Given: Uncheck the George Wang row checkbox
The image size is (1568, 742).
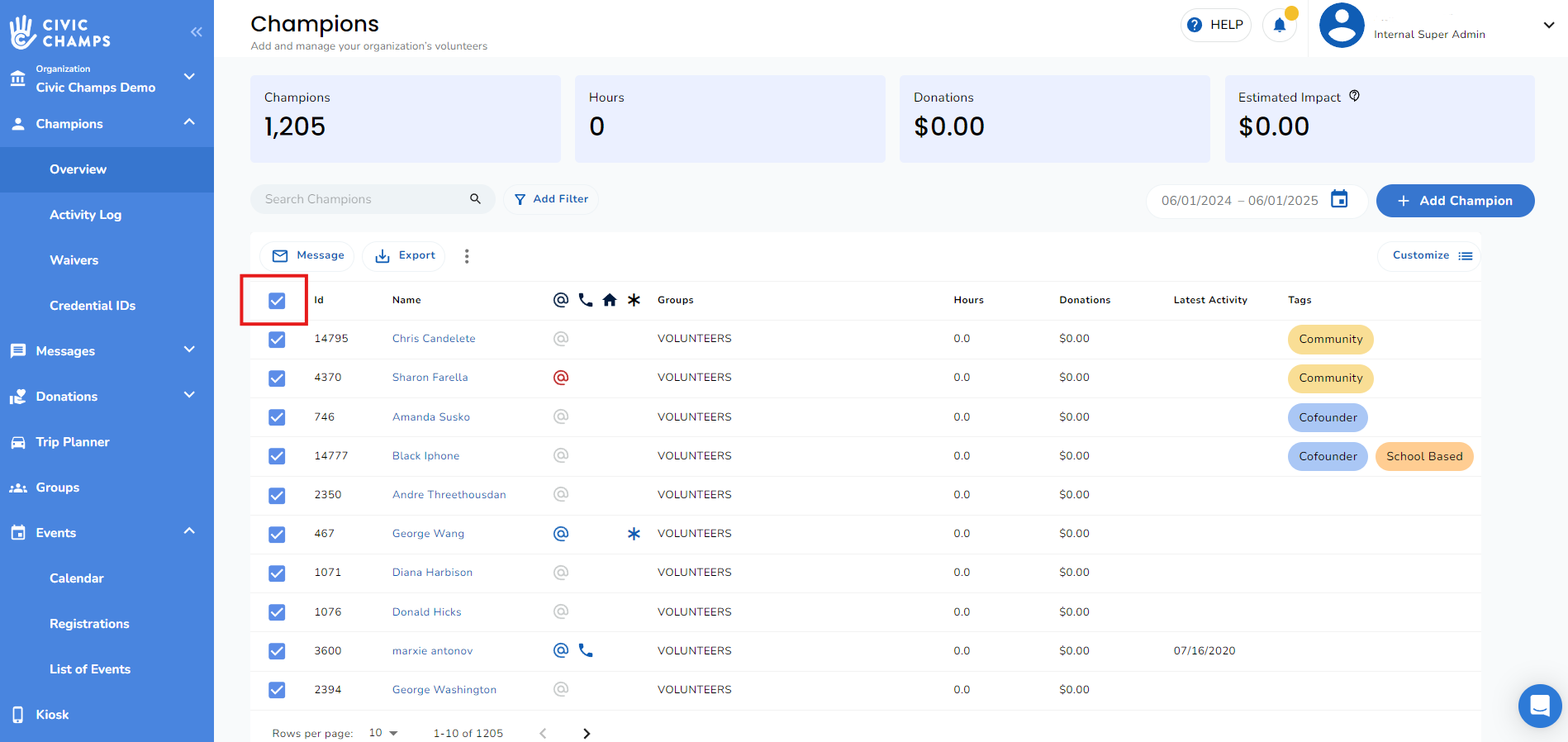Looking at the screenshot, I should click(277, 535).
